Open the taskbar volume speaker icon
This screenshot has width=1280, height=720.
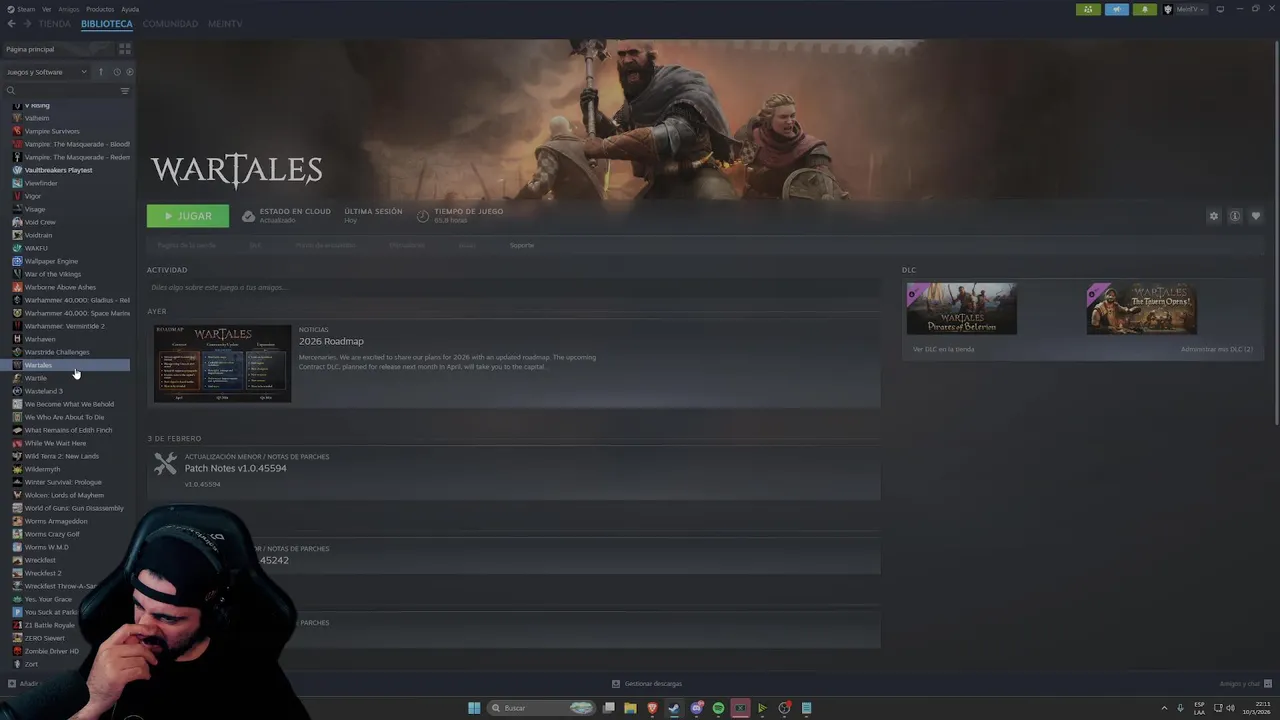pos(1231,708)
